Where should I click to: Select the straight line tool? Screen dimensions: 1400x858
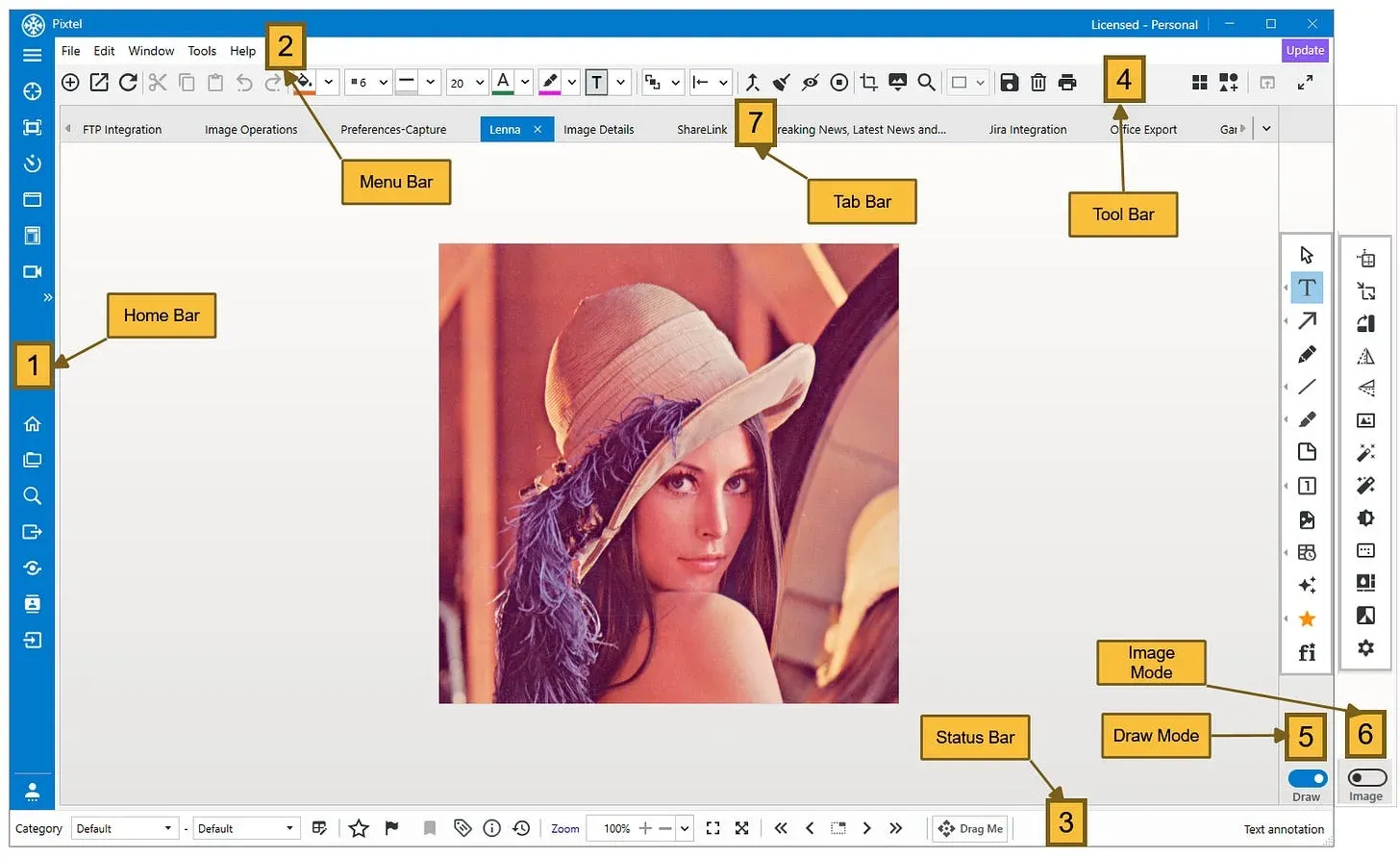pos(1307,387)
